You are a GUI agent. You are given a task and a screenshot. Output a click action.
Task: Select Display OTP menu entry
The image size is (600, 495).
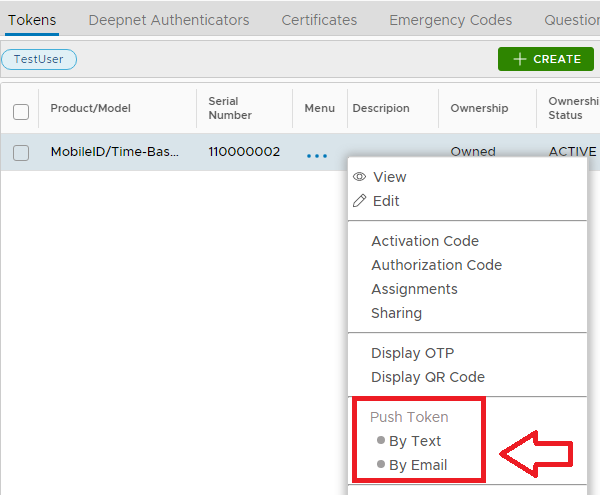[412, 353]
